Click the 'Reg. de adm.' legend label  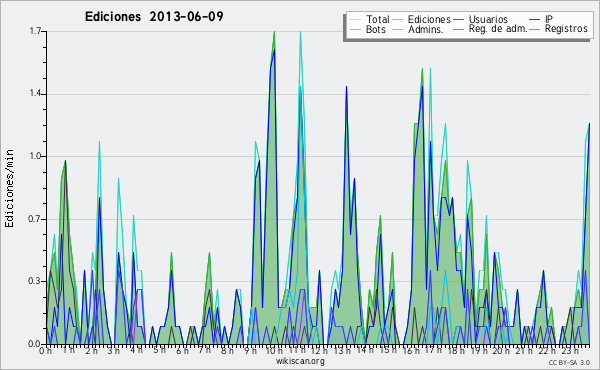tap(498, 29)
